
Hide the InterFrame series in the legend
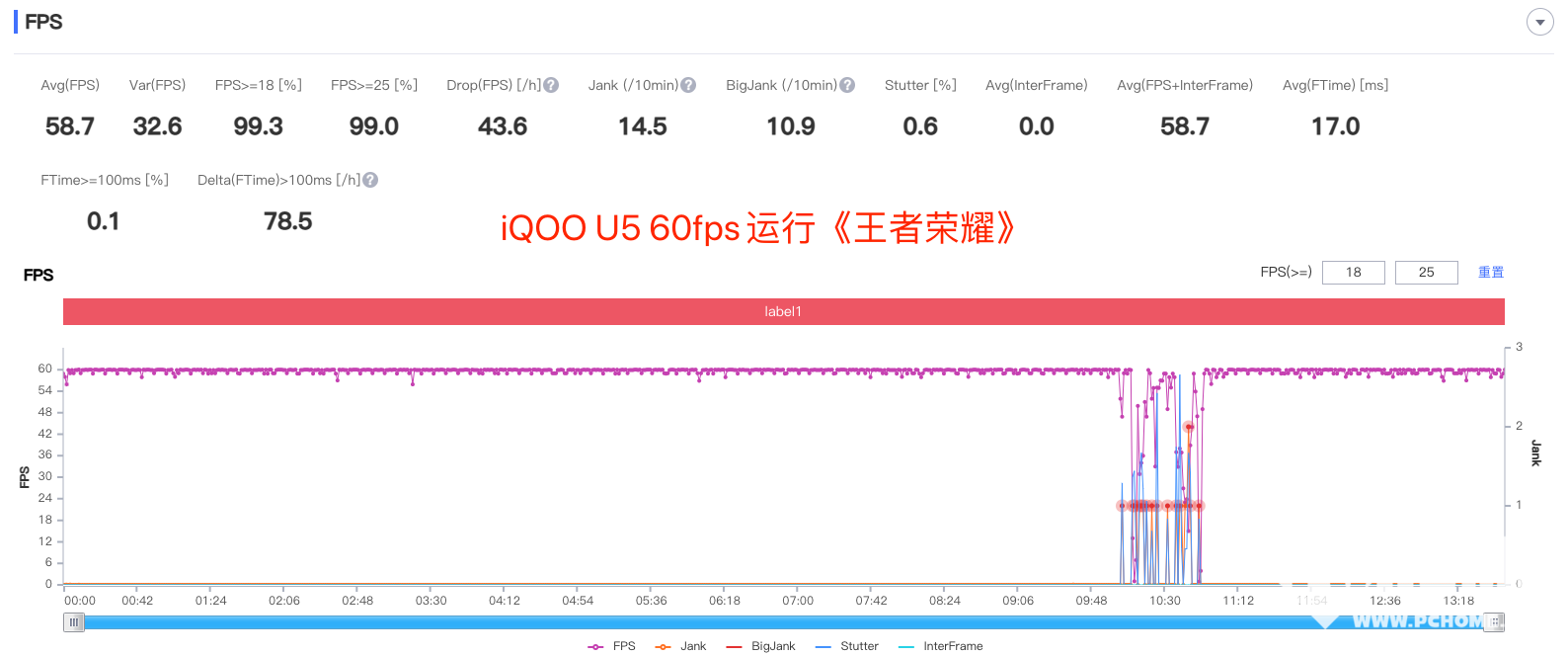(x=941, y=646)
